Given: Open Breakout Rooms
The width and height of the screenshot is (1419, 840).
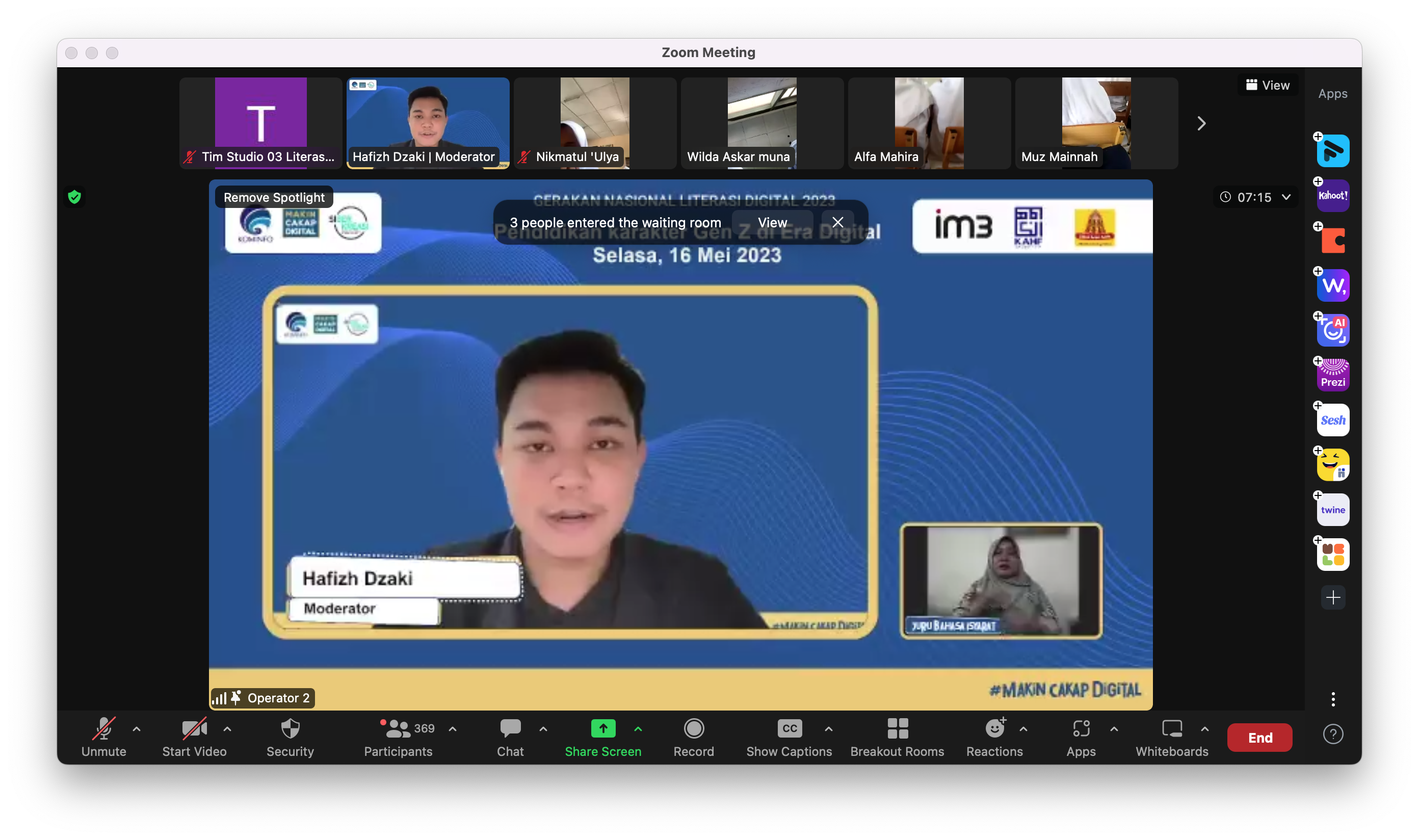Looking at the screenshot, I should point(897,738).
